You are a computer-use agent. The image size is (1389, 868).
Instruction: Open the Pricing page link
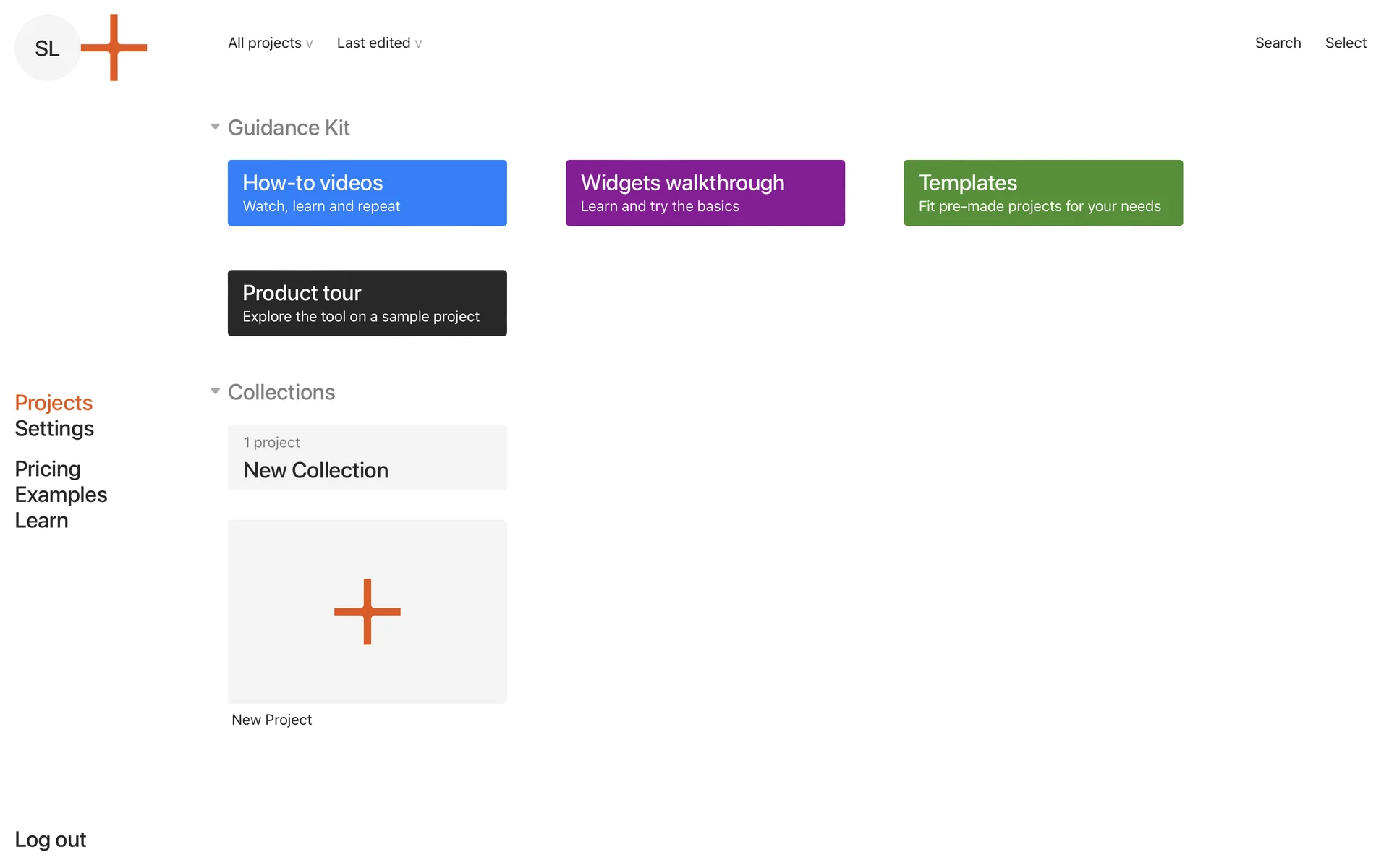[48, 469]
